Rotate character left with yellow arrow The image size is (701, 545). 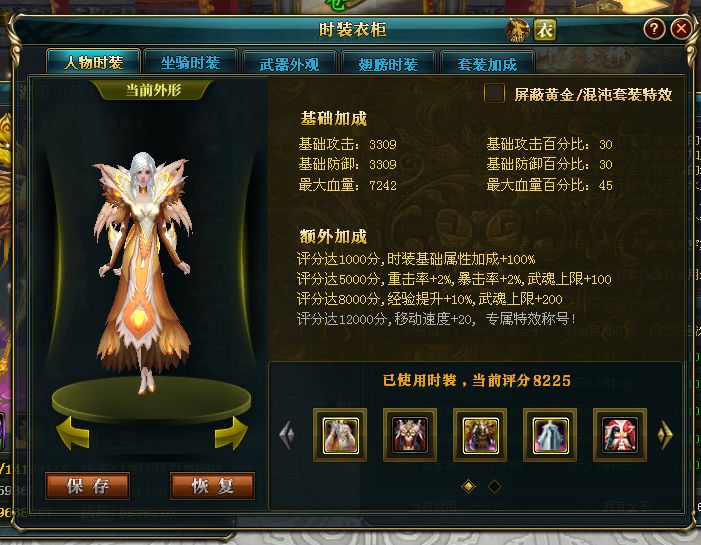pos(73,433)
